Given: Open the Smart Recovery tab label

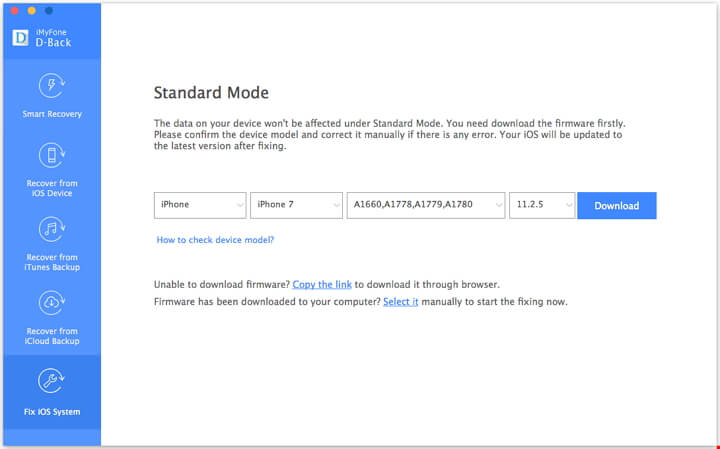Looking at the screenshot, I should coord(52,114).
